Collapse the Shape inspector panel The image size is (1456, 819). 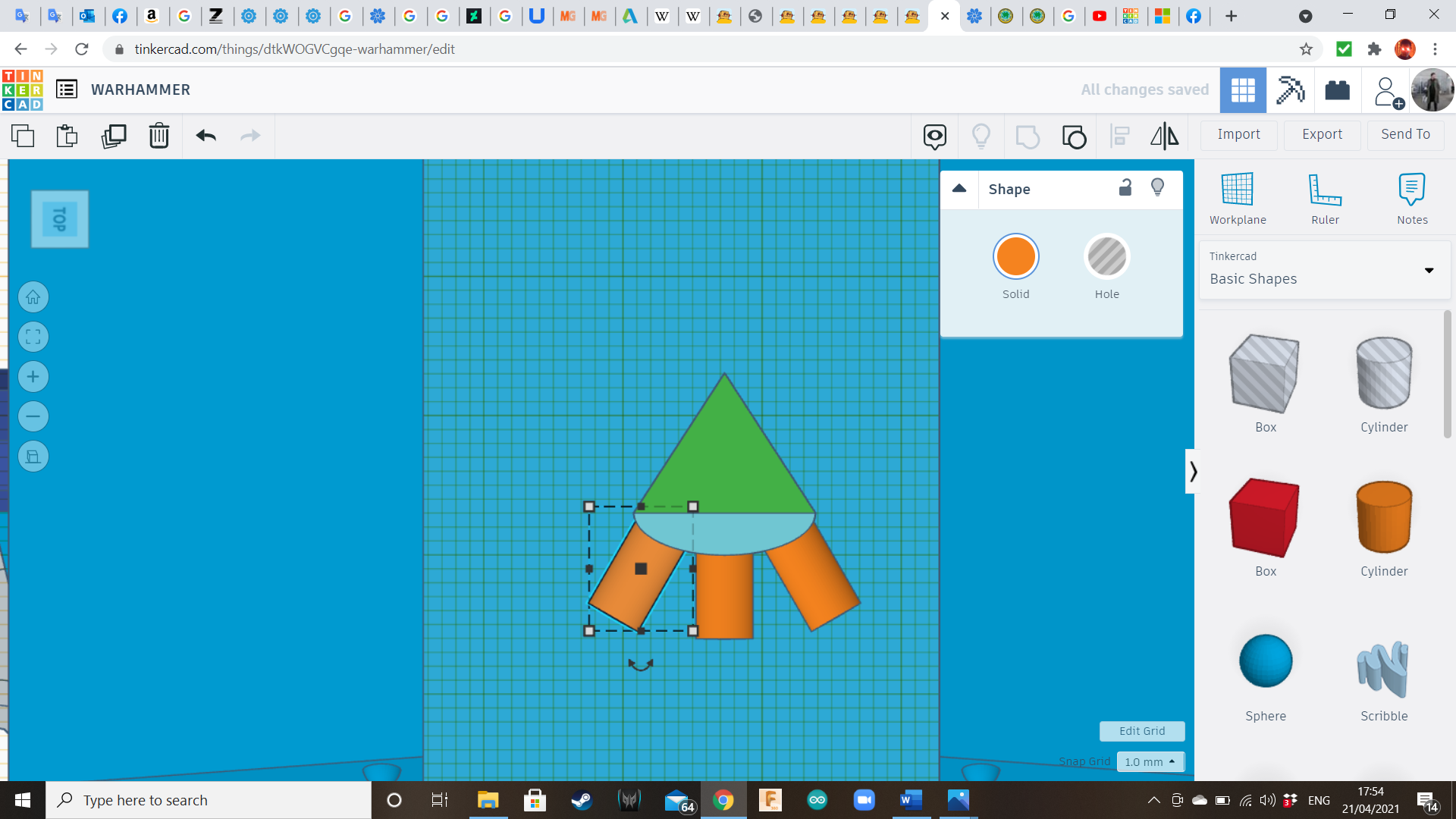click(x=959, y=189)
